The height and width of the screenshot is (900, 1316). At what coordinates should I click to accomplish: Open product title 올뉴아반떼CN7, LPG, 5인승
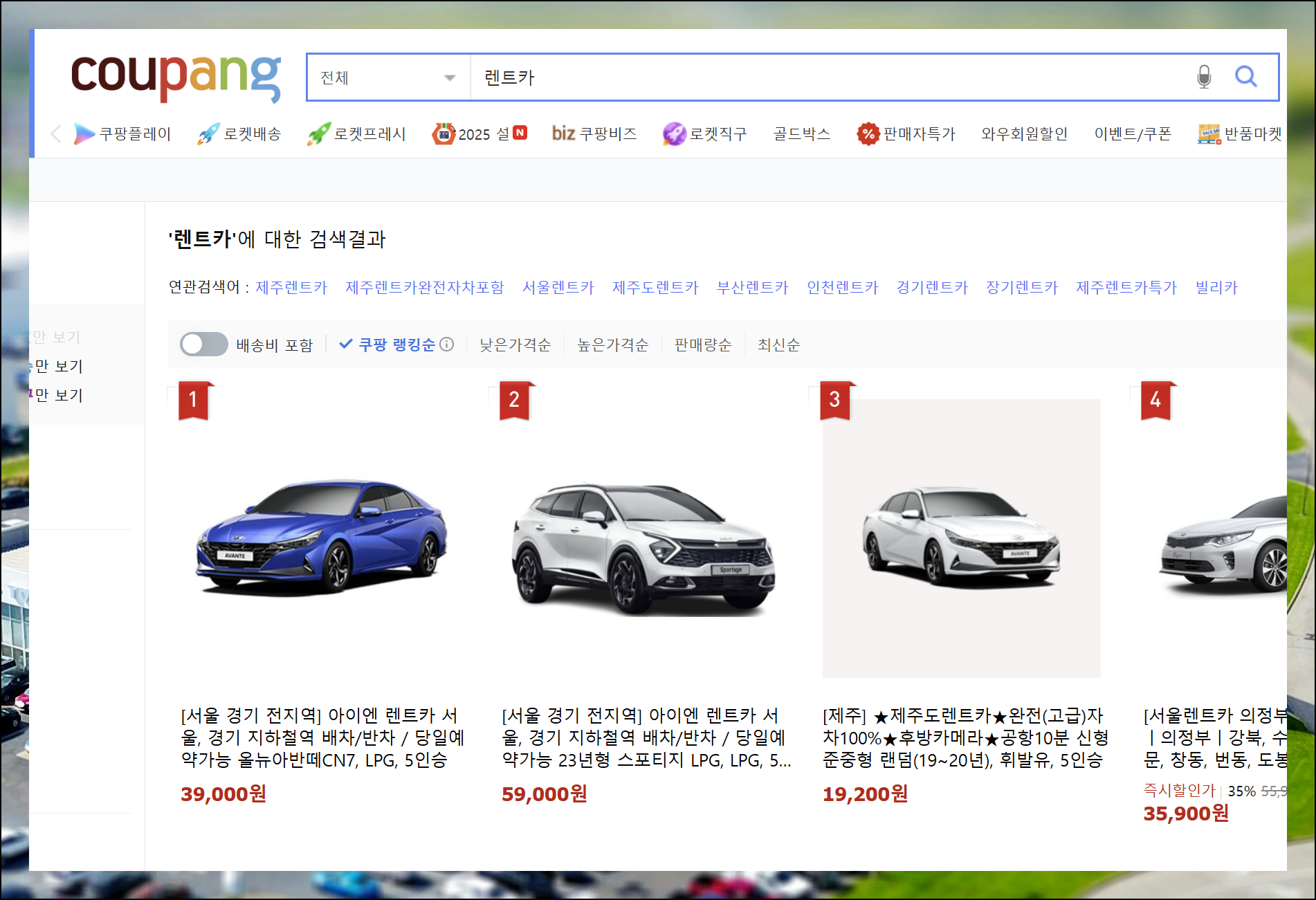click(x=323, y=737)
